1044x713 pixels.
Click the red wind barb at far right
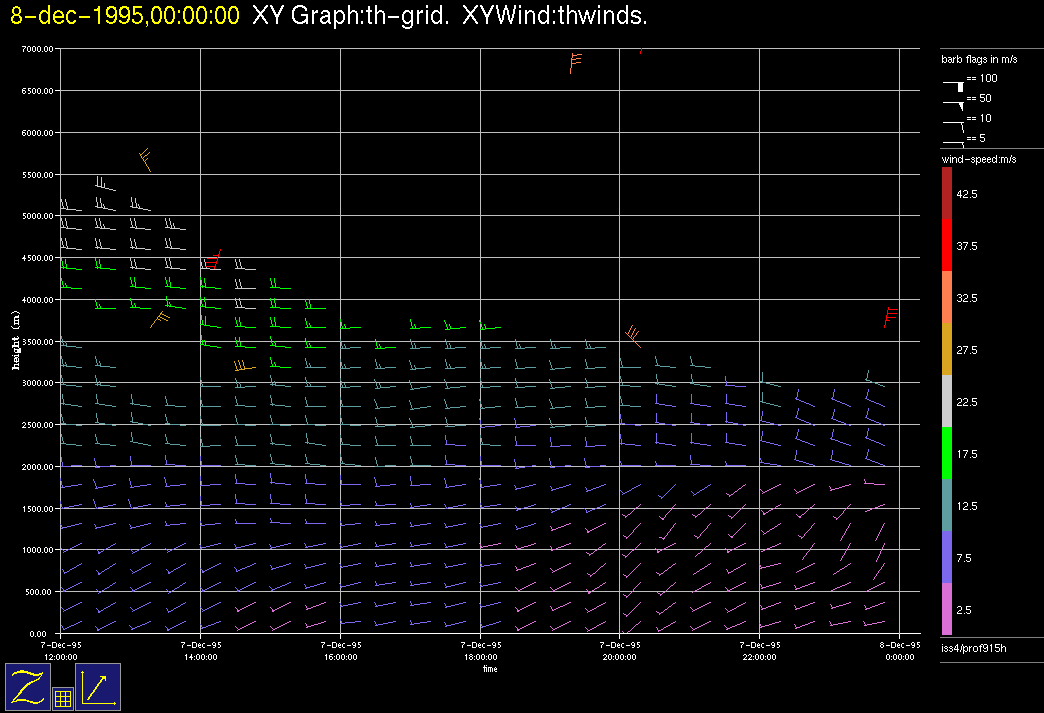pos(889,316)
